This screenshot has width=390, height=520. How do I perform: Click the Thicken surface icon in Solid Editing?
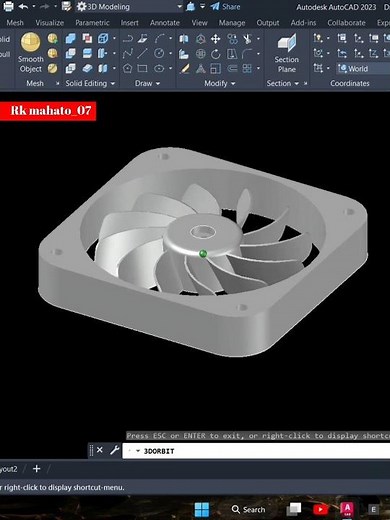pos(87,68)
